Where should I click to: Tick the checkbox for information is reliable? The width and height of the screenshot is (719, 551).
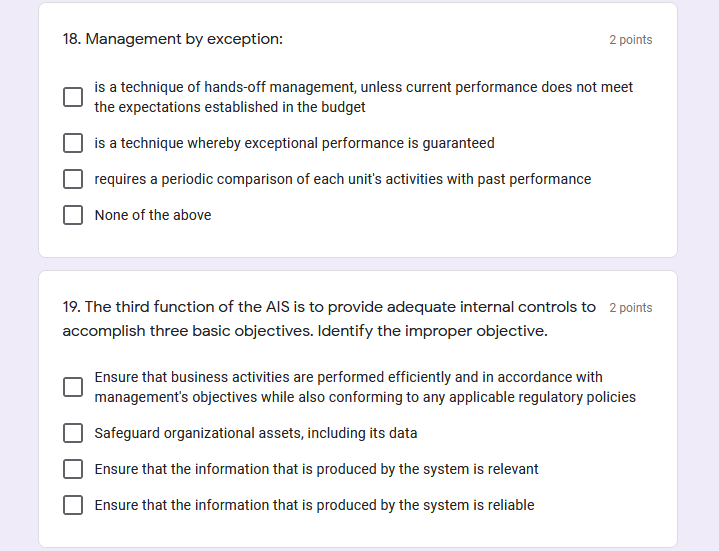point(73,505)
